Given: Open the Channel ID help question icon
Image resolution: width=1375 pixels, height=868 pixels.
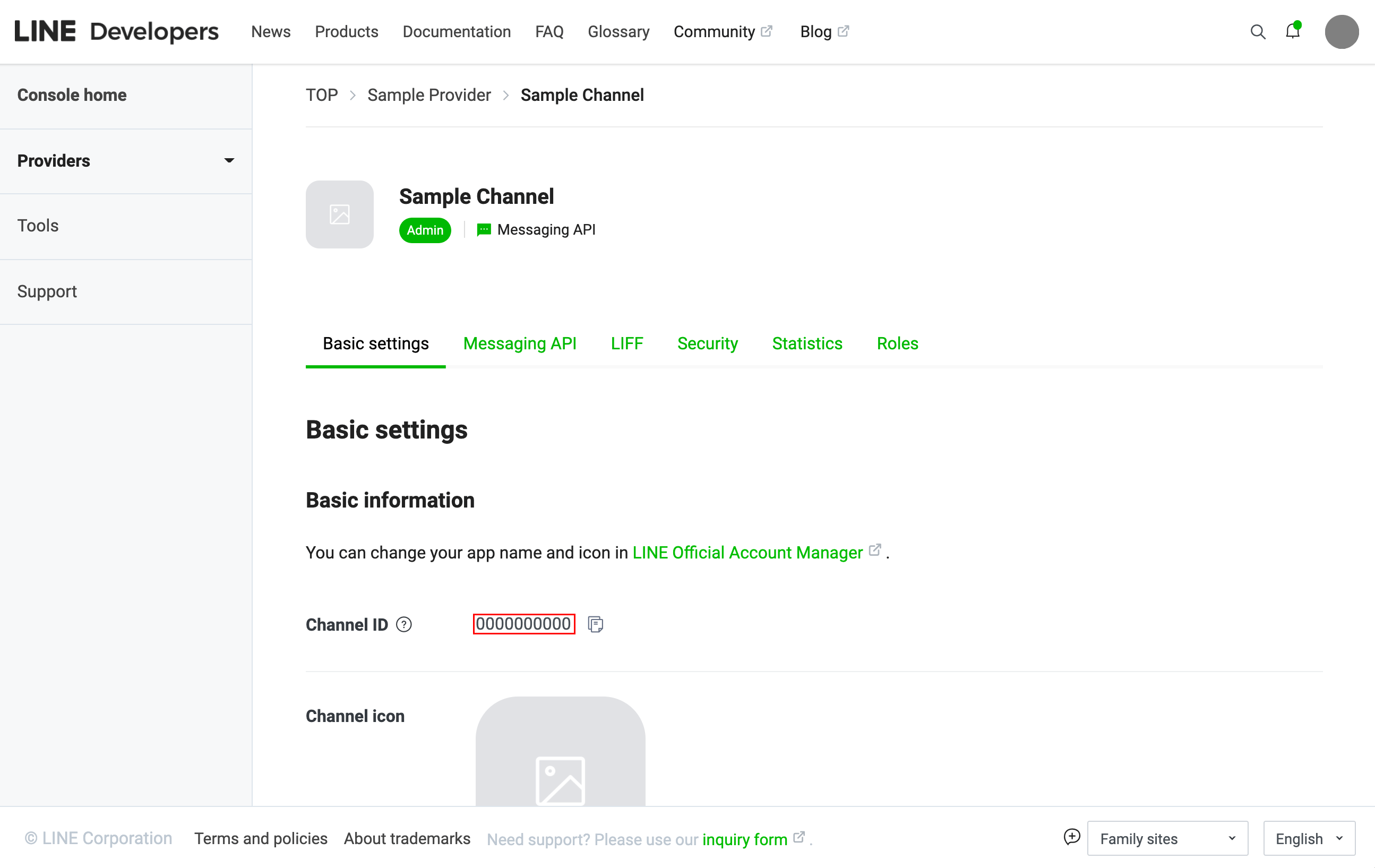Looking at the screenshot, I should (x=403, y=625).
